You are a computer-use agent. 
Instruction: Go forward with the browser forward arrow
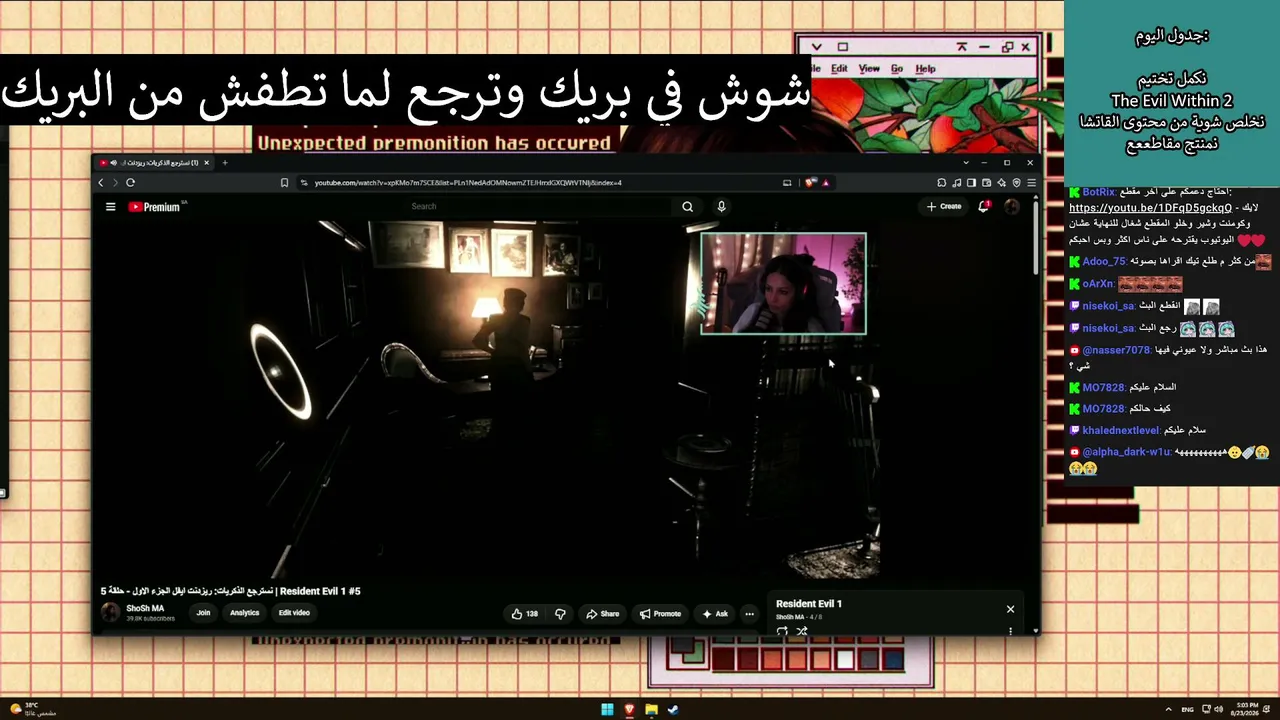tap(115, 183)
